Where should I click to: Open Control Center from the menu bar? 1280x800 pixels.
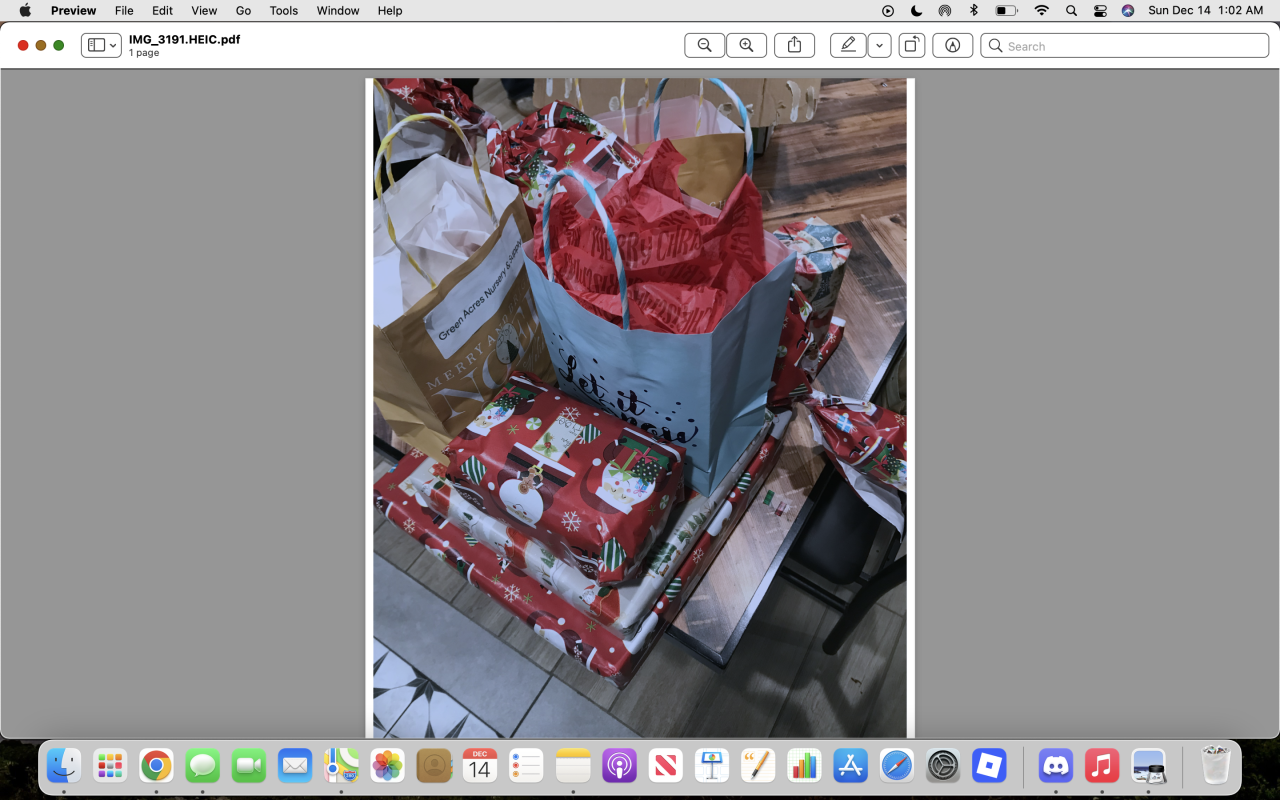coord(1100,11)
